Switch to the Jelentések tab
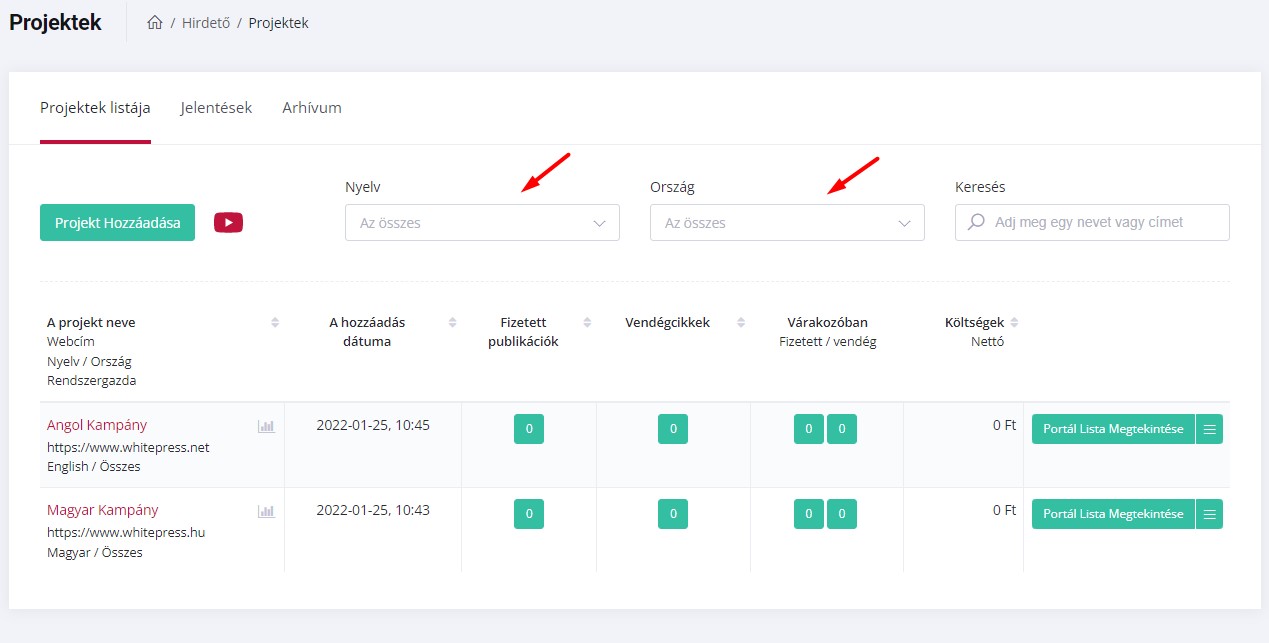The image size is (1269, 643). 216,108
